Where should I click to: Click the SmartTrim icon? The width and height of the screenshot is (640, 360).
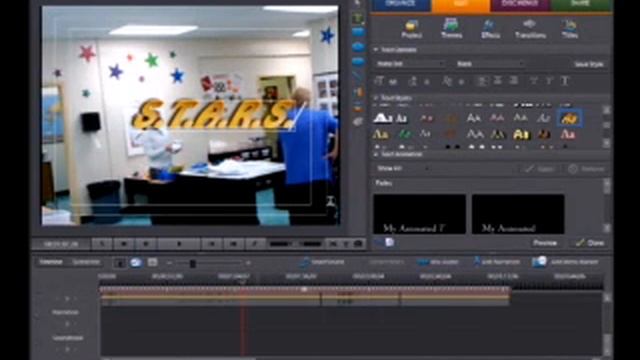click(304, 262)
